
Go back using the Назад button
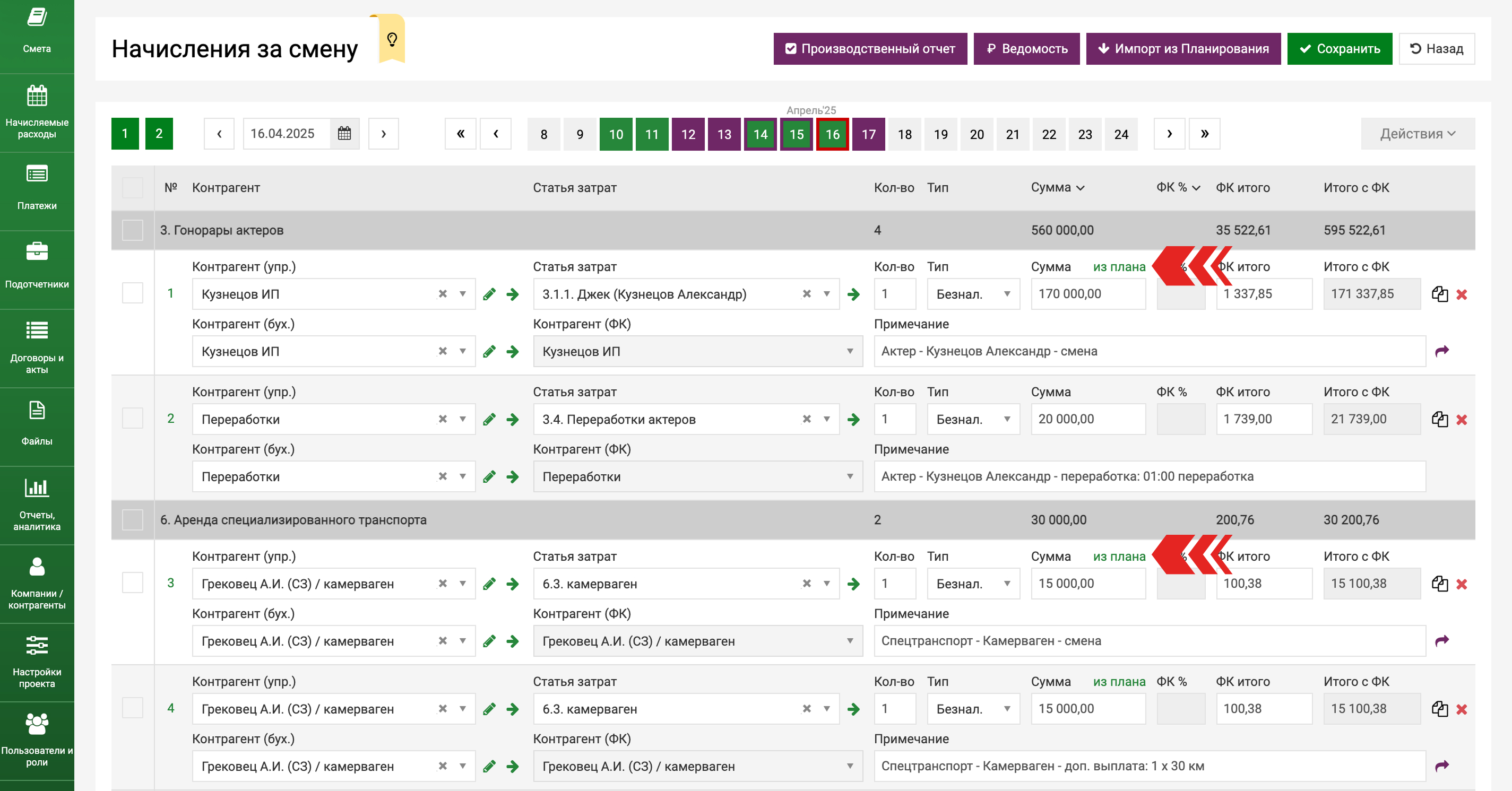point(1436,49)
